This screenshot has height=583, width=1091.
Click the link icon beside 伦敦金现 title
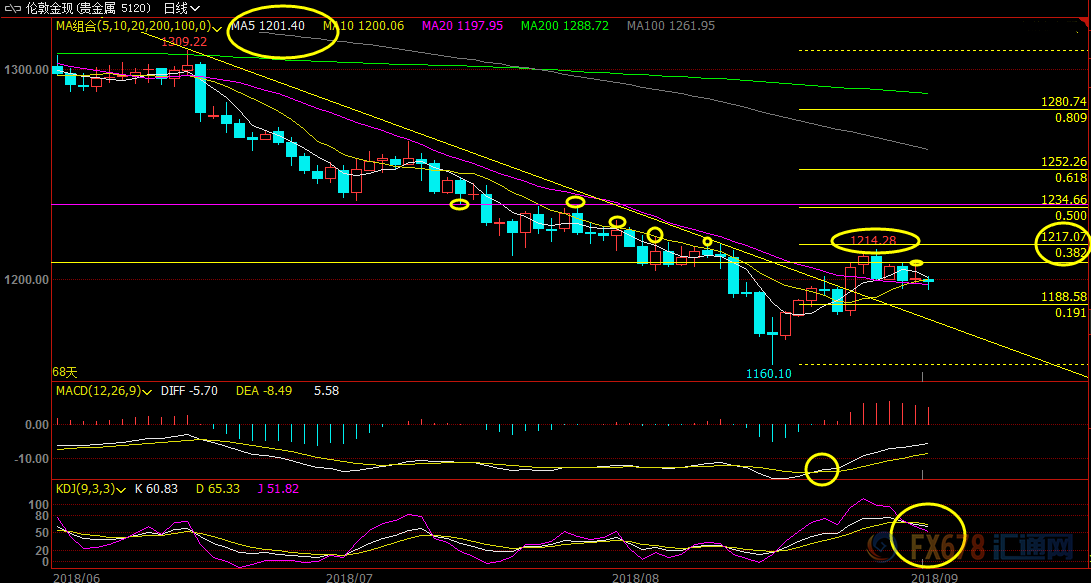click(12, 8)
